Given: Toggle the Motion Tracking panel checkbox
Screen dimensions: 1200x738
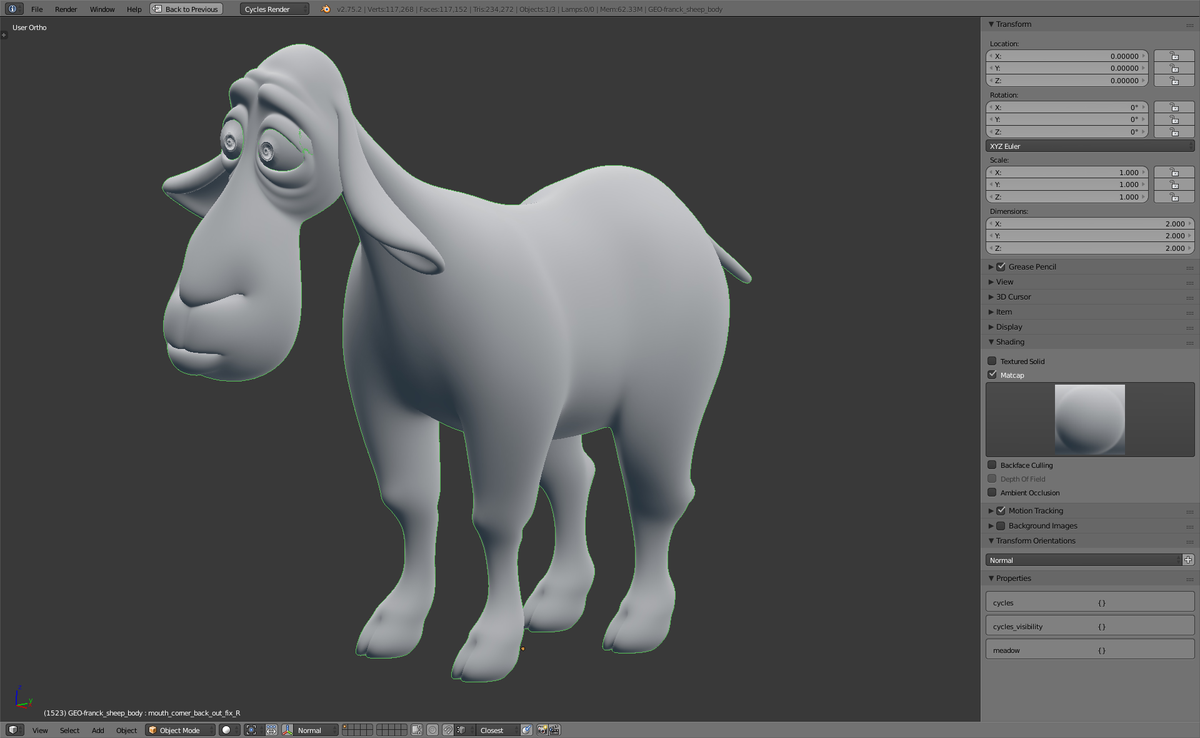Looking at the screenshot, I should coord(1001,510).
